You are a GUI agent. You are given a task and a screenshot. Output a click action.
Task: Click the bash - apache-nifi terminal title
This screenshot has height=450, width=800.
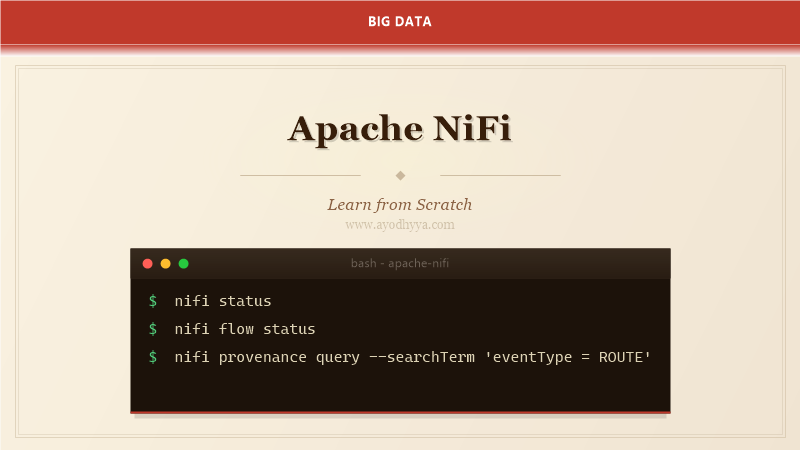click(x=400, y=263)
